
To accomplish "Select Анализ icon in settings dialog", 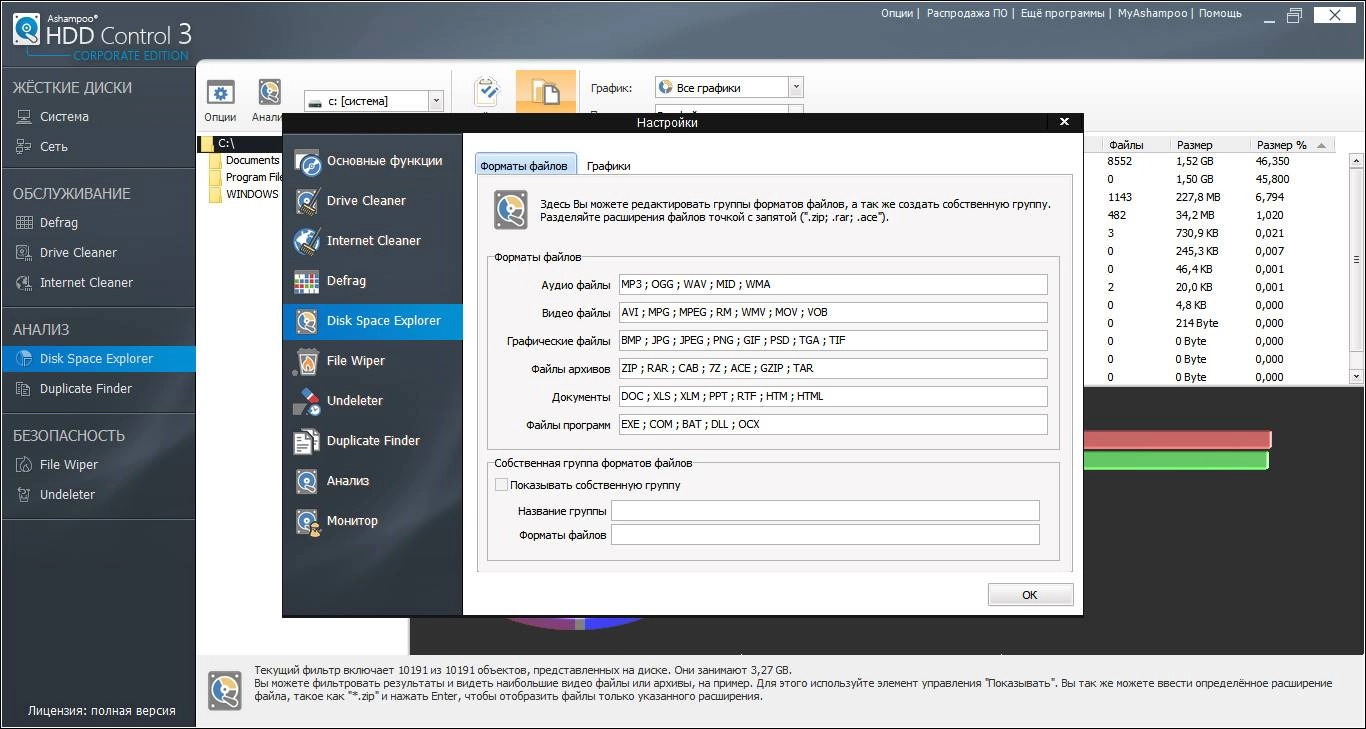I will (308, 481).
